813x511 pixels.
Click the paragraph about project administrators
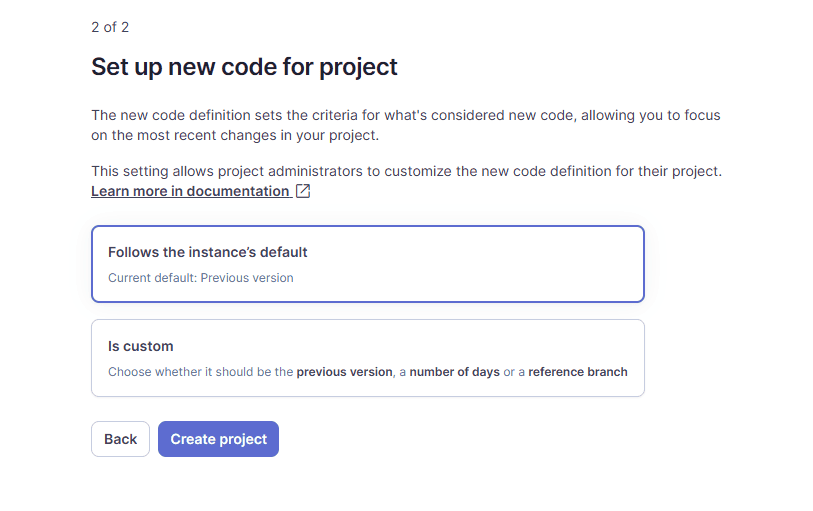[405, 171]
